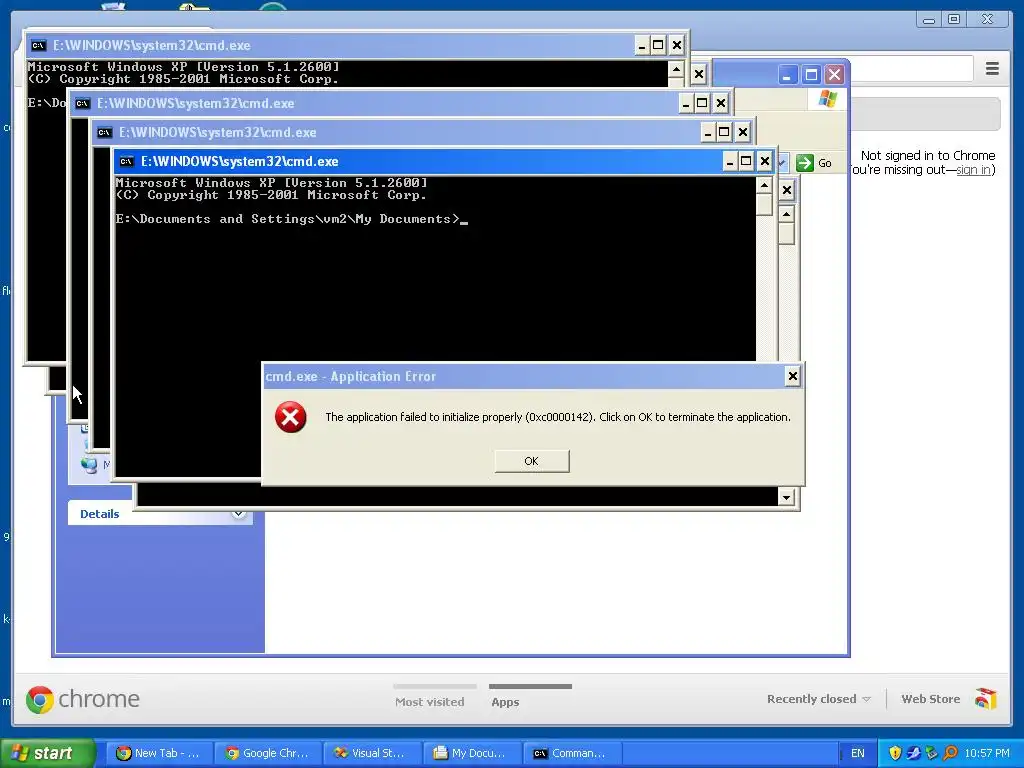This screenshot has width=1024, height=768.
Task: Click the scroll up arrow of the backmost cmd window
Action: 676,69
